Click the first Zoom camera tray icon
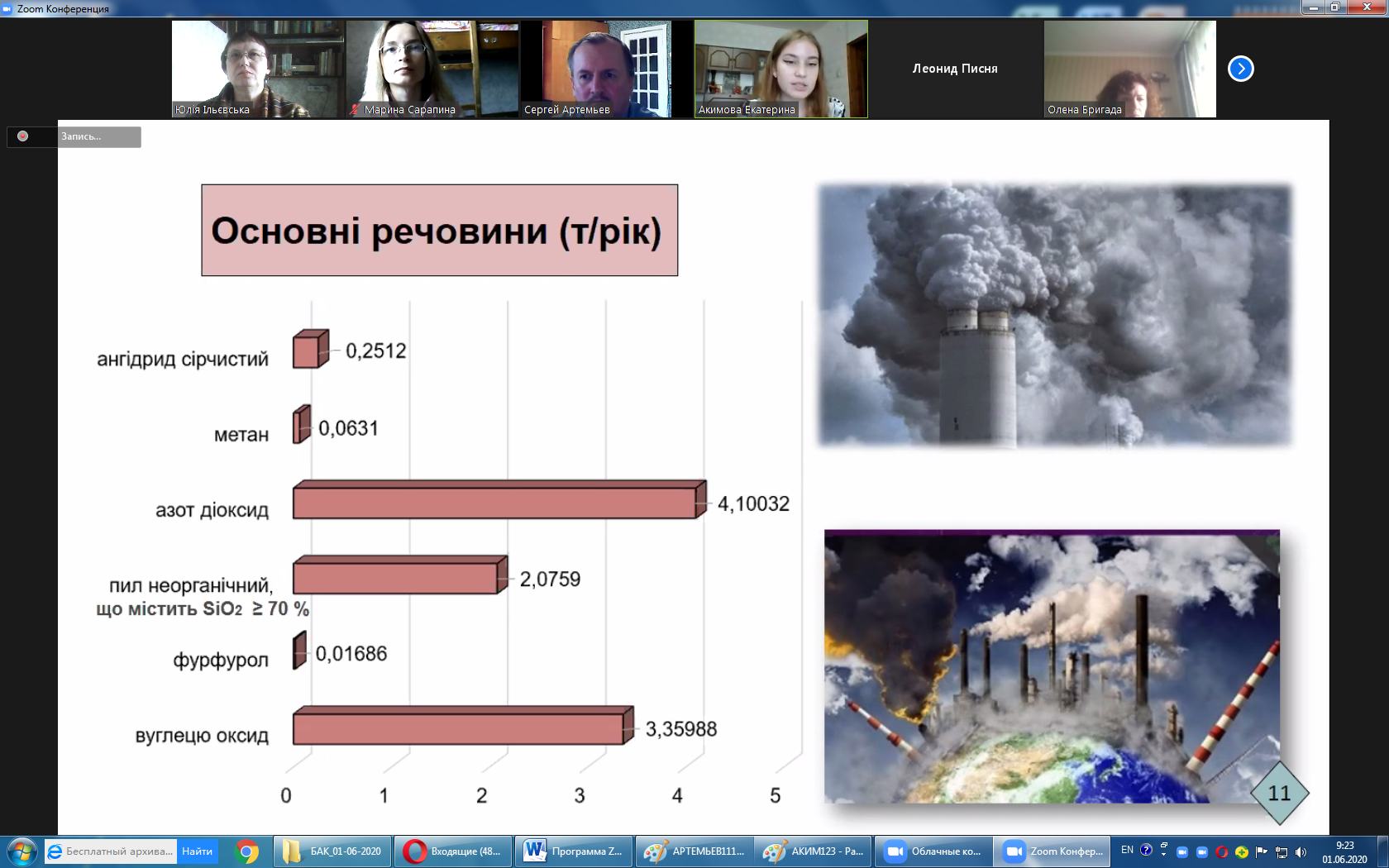Viewport: 1389px width, 868px height. [1182, 851]
